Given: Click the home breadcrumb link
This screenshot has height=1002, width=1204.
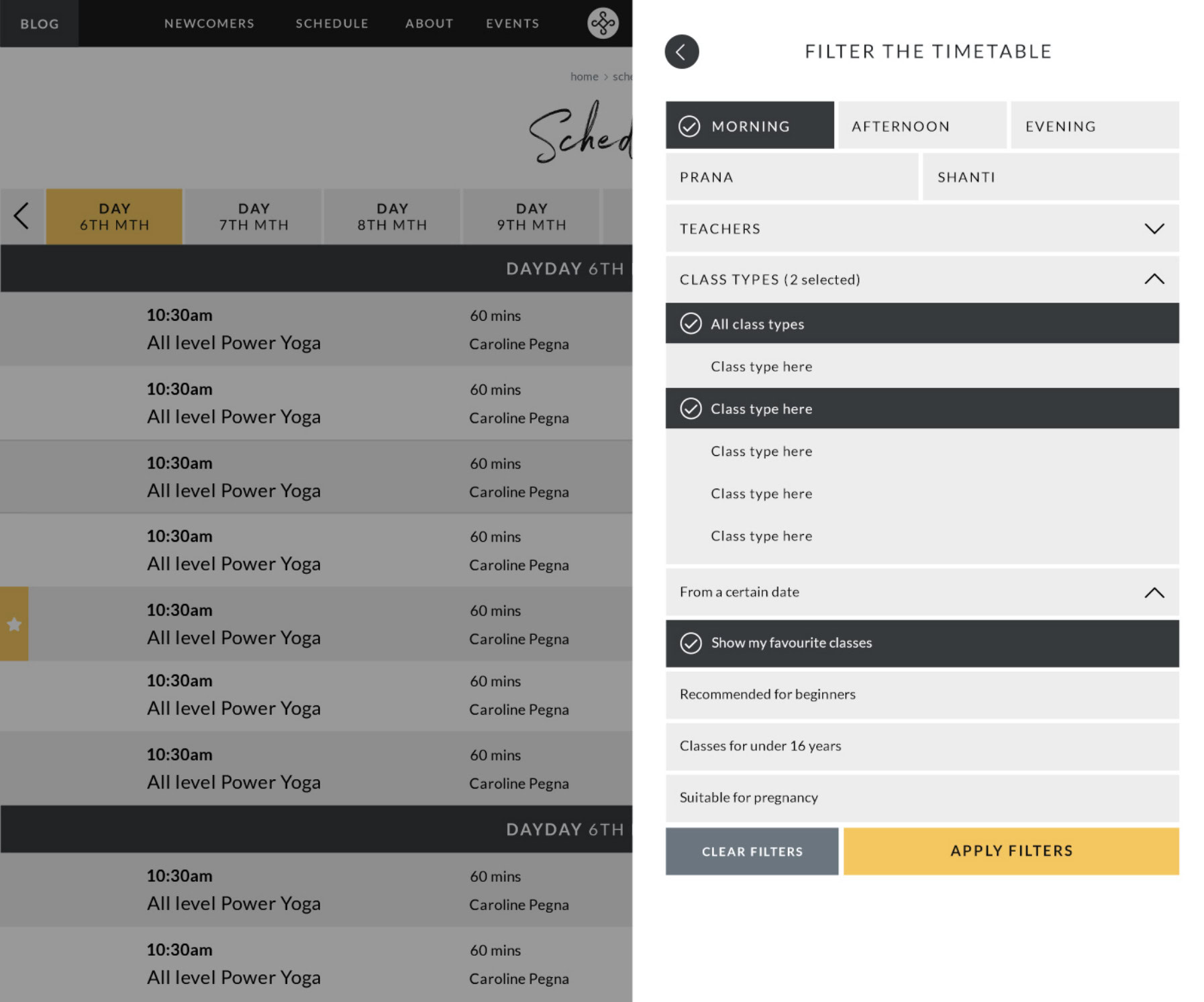Looking at the screenshot, I should tap(584, 77).
